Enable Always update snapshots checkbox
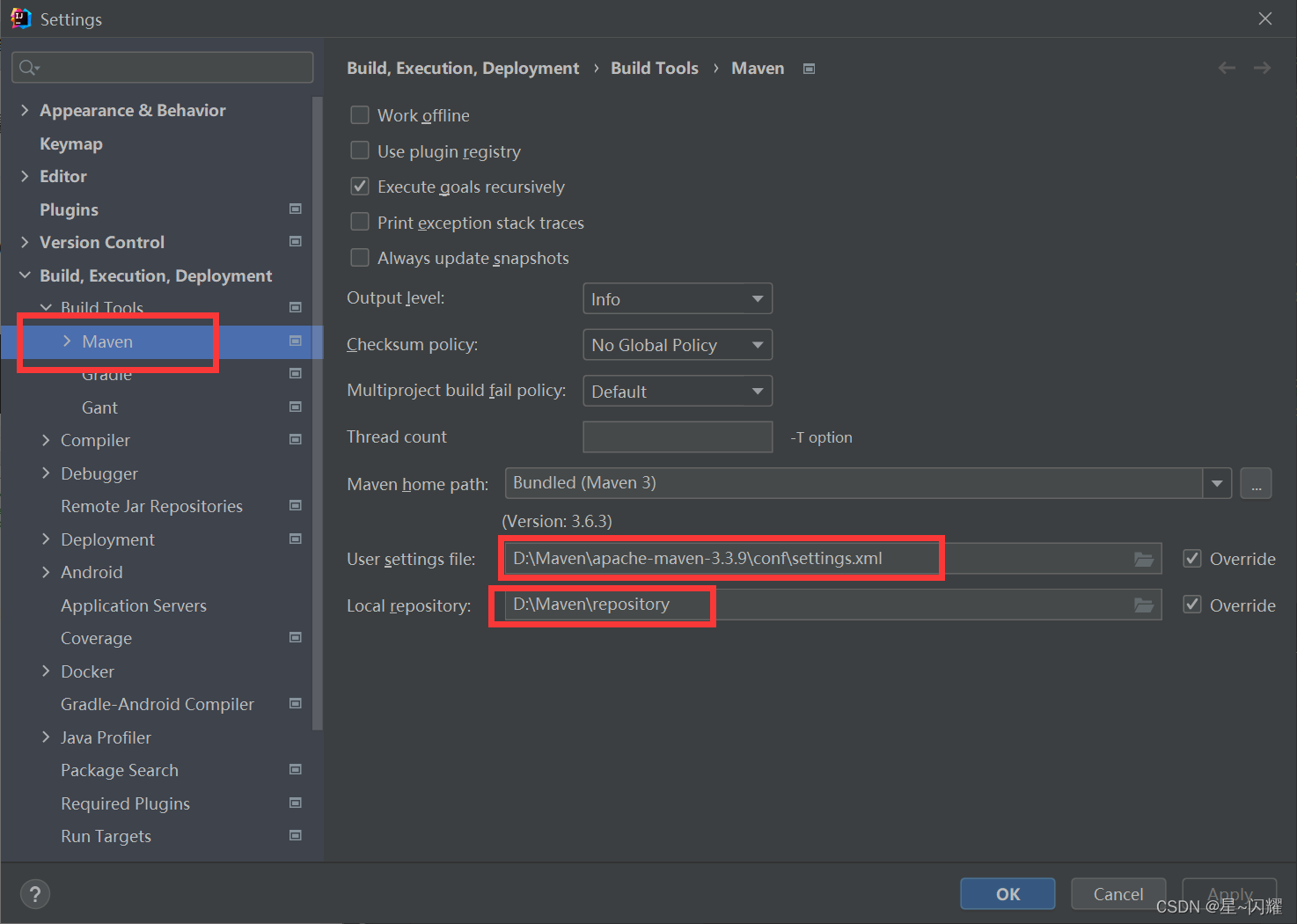 tap(360, 258)
